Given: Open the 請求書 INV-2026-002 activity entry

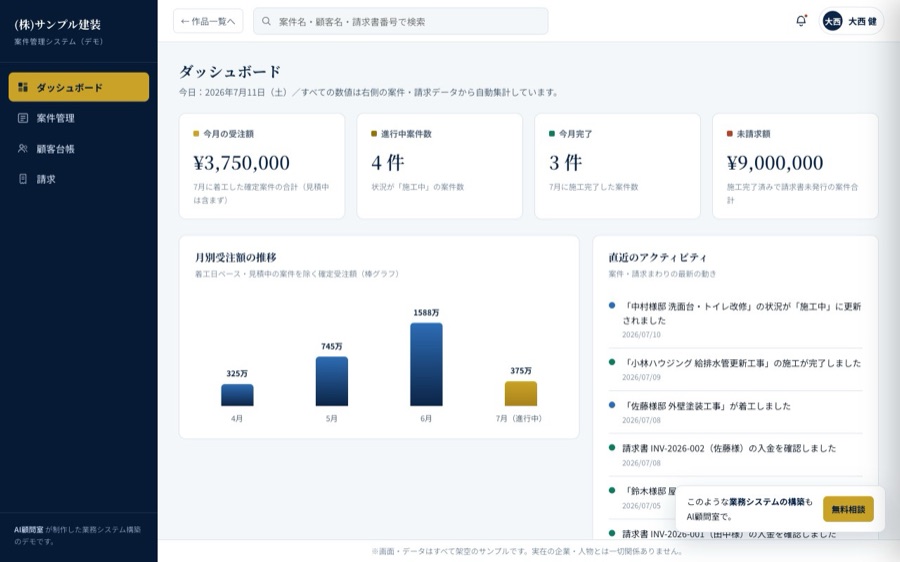Looking at the screenshot, I should click(735, 455).
